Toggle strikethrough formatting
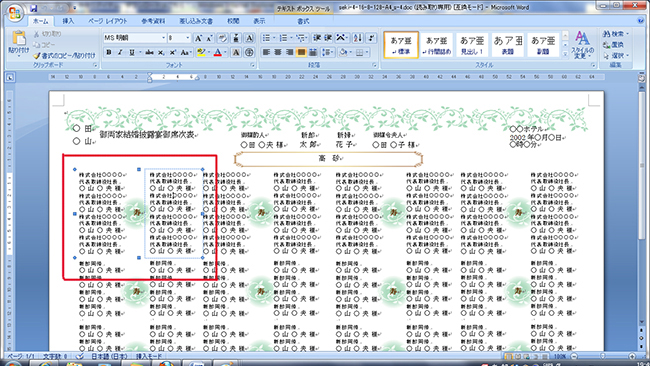This screenshot has height=366, width=650. [150, 52]
